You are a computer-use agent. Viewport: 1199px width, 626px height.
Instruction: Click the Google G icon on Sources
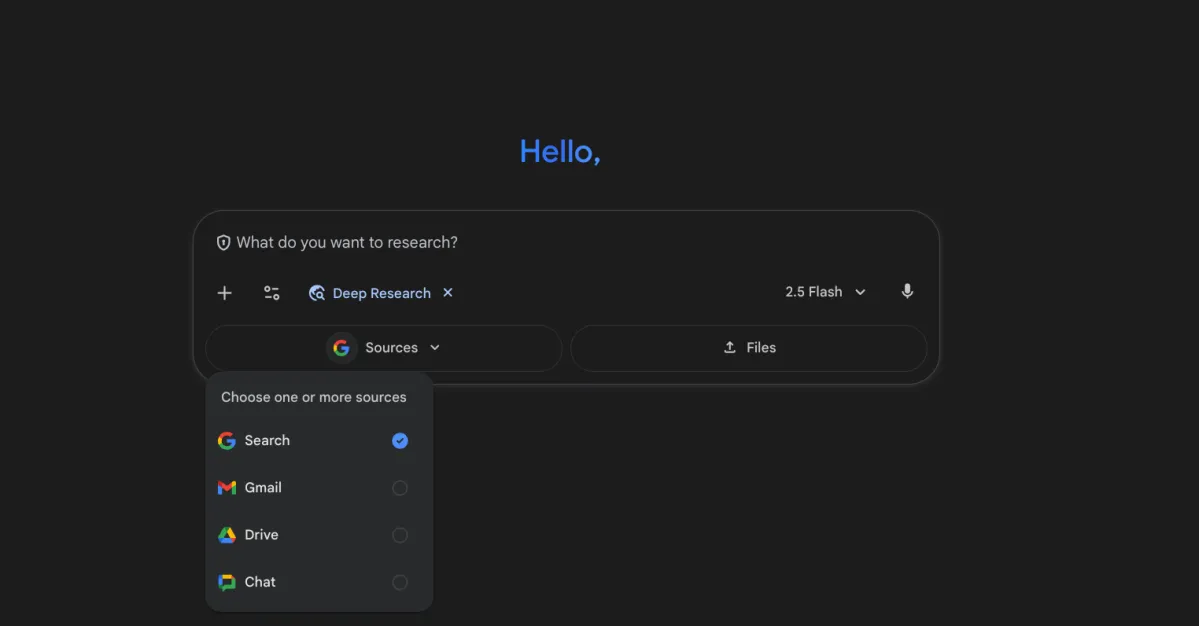click(x=341, y=347)
